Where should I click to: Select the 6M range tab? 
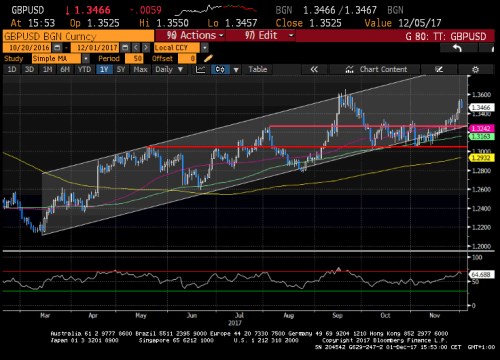click(65, 69)
